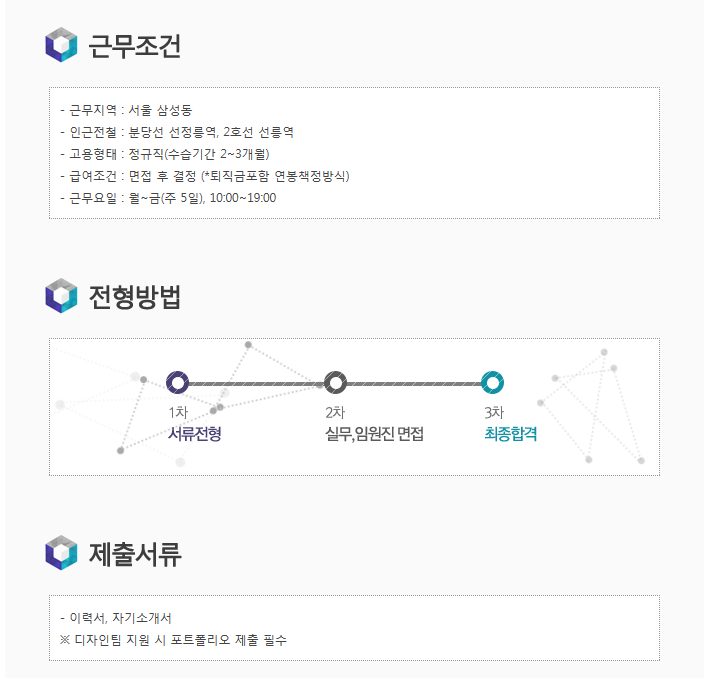This screenshot has width=720, height=678.
Task: Click the 제출서류 section heading
Action: (135, 554)
